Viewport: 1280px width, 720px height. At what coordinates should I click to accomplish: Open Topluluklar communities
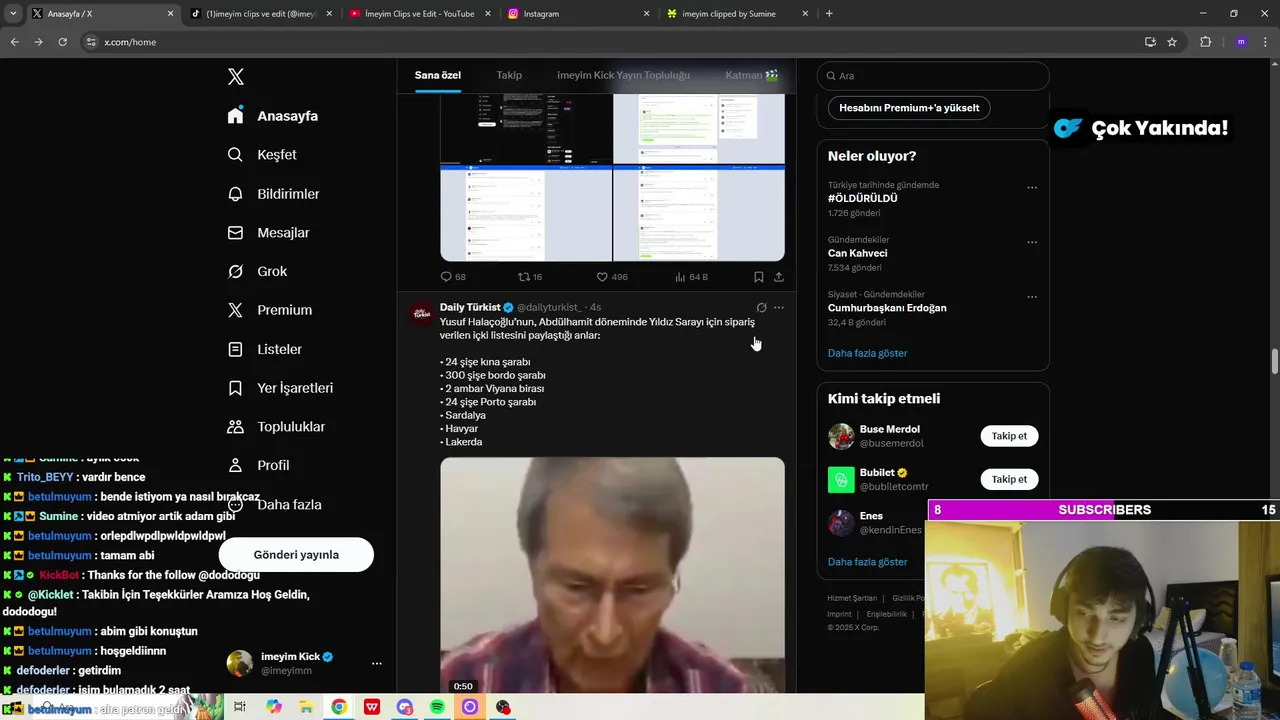tap(276, 427)
